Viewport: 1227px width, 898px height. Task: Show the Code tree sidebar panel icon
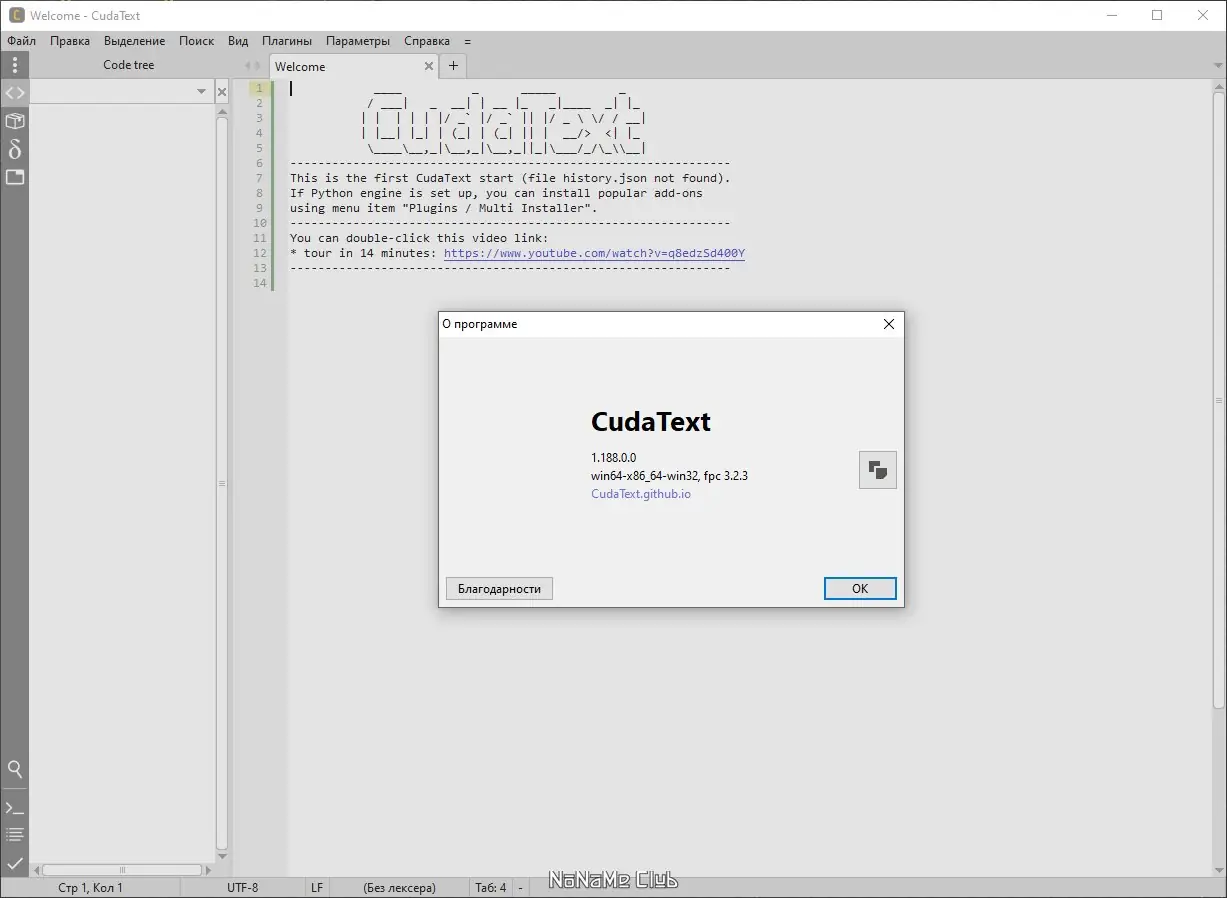point(14,93)
